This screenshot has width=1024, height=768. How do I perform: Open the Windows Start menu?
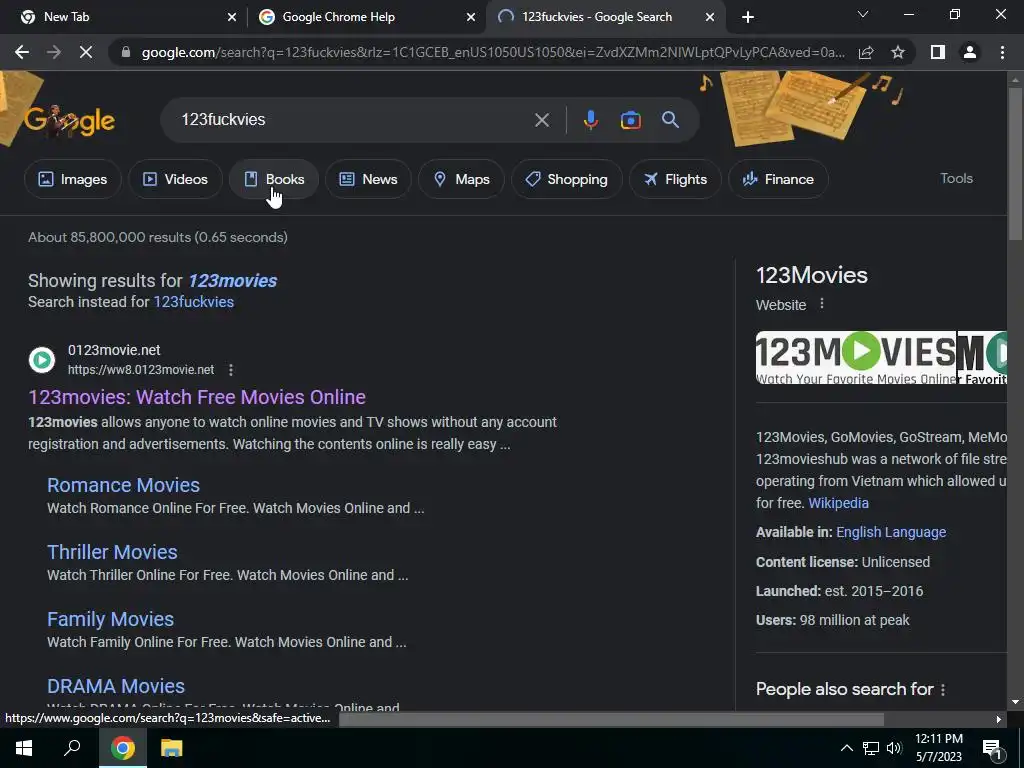tap(24, 748)
